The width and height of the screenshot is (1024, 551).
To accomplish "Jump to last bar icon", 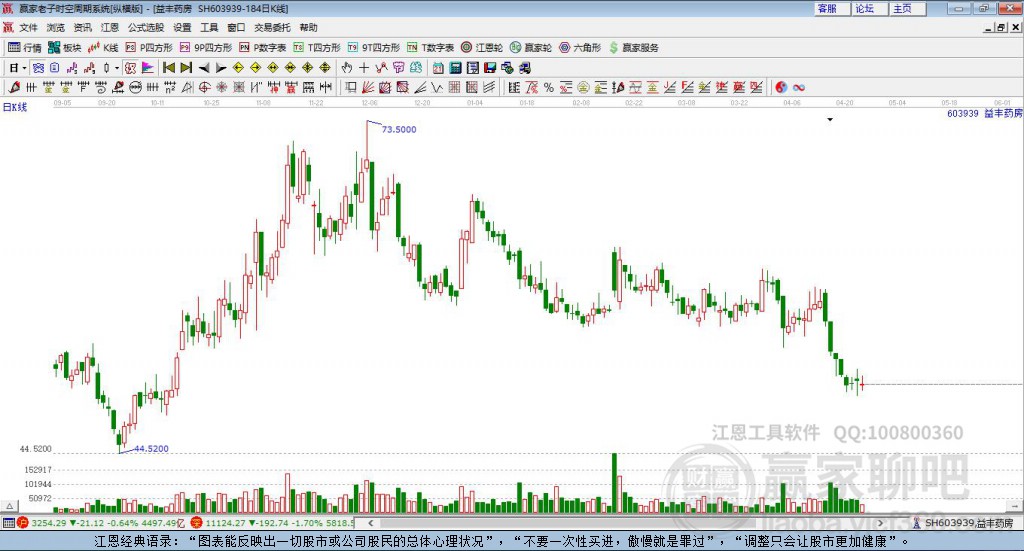I will (x=186, y=68).
